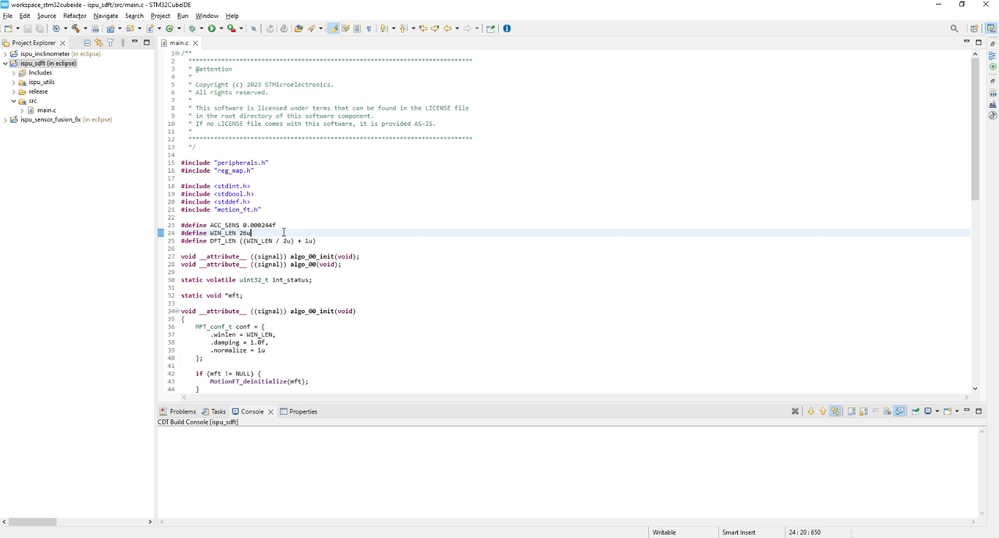Click the Build hammer icon
The width and height of the screenshot is (999, 538).
click(76, 29)
